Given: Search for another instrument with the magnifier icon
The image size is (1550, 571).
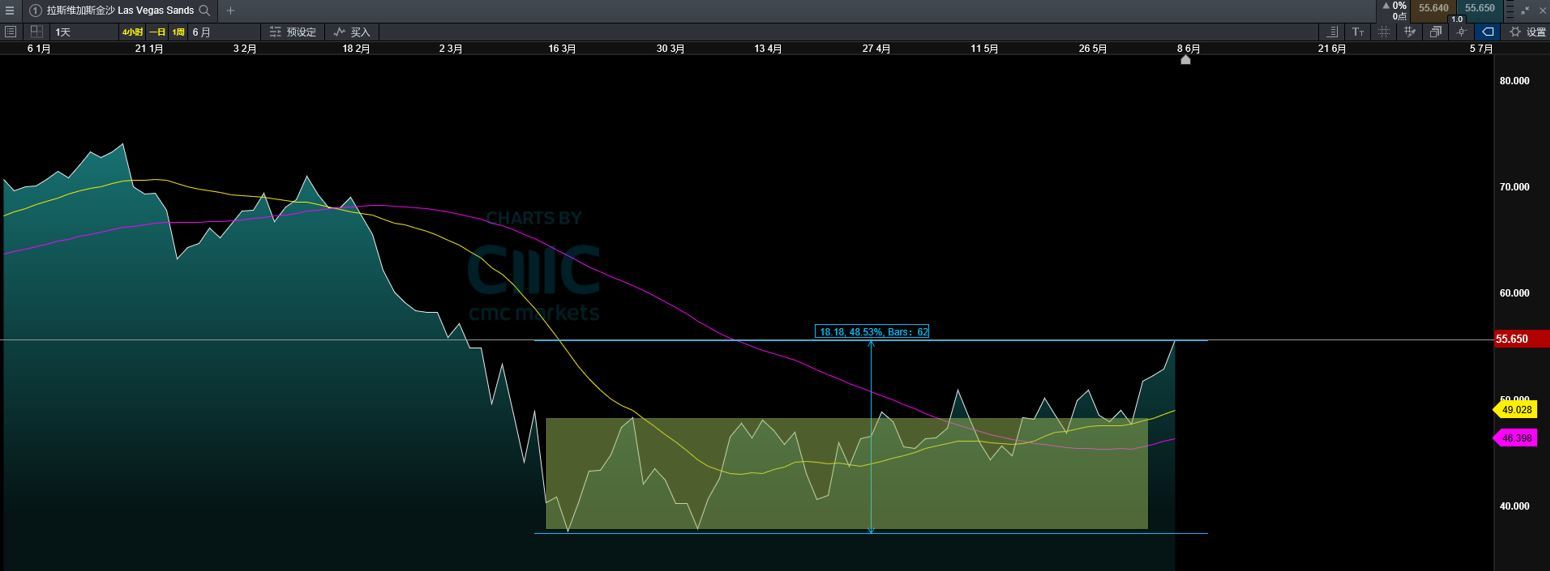Looking at the screenshot, I should pyautogui.click(x=205, y=10).
